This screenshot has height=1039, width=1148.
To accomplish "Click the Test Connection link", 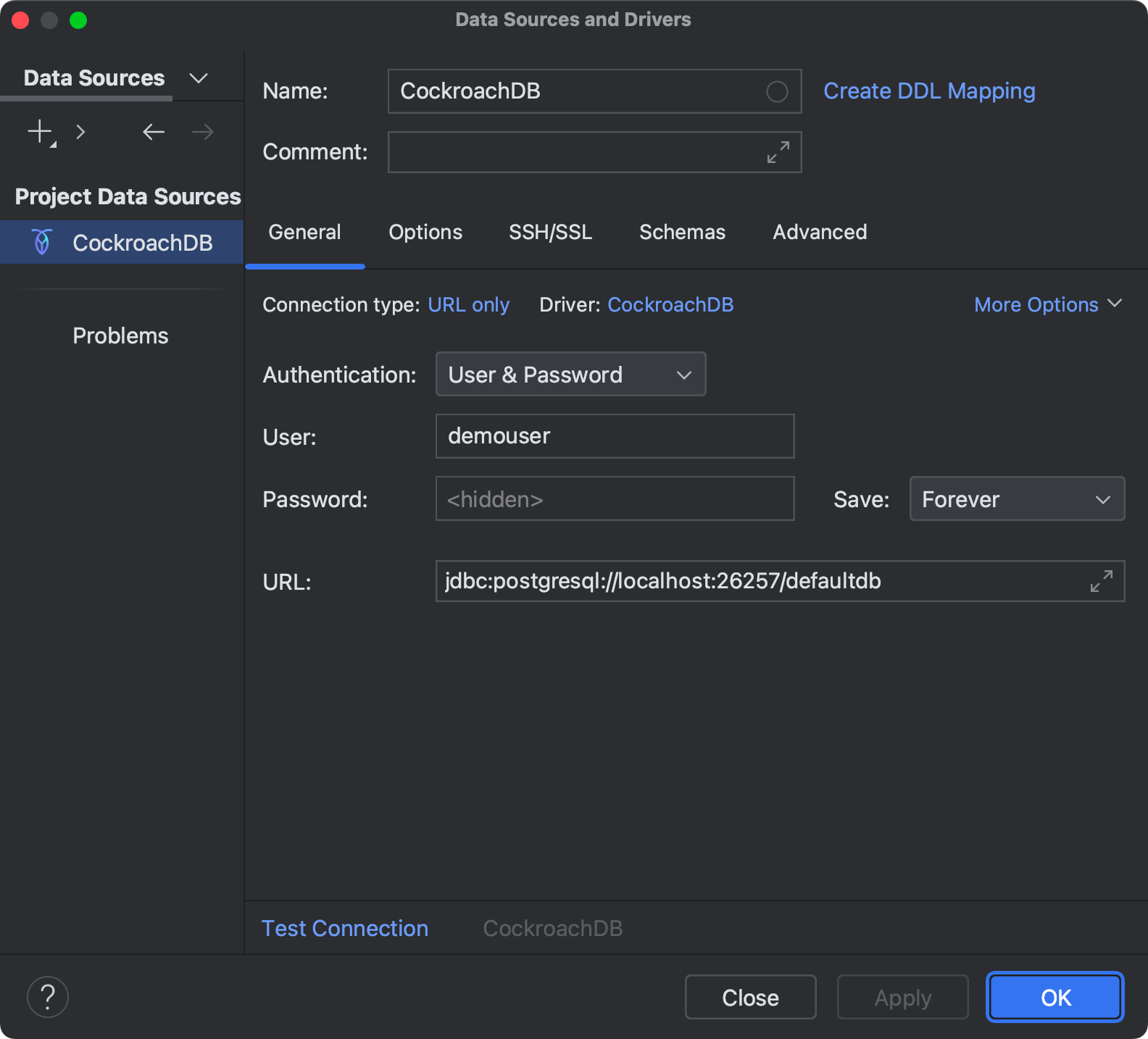I will click(x=345, y=928).
